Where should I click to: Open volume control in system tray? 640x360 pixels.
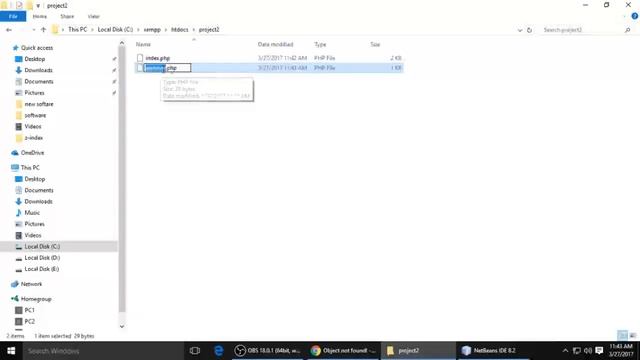pos(588,351)
